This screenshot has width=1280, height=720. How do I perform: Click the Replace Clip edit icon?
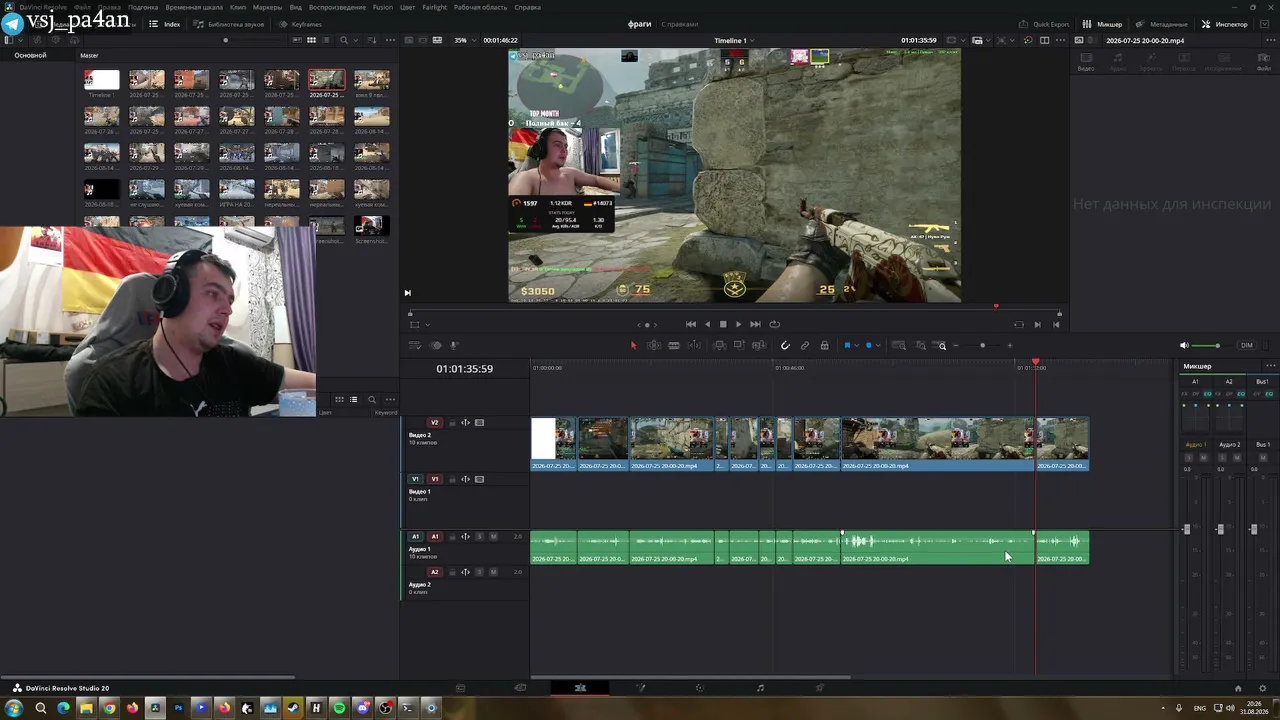tap(759, 345)
